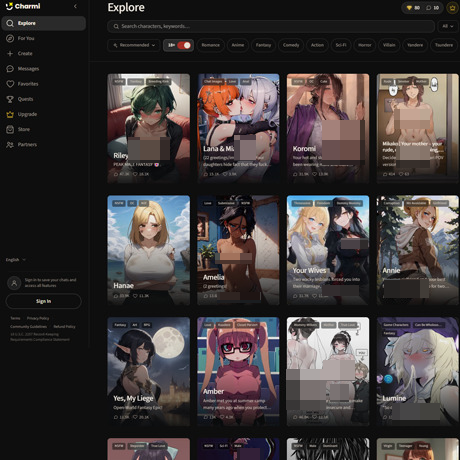Select the Horror category tag
The width and height of the screenshot is (460, 460).
pos(365,45)
